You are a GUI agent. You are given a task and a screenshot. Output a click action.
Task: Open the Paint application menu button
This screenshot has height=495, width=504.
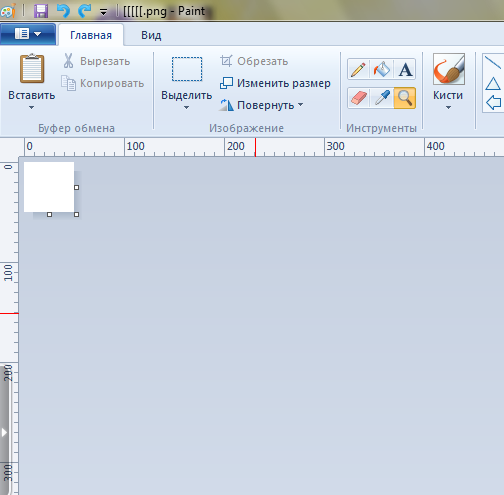[28, 34]
